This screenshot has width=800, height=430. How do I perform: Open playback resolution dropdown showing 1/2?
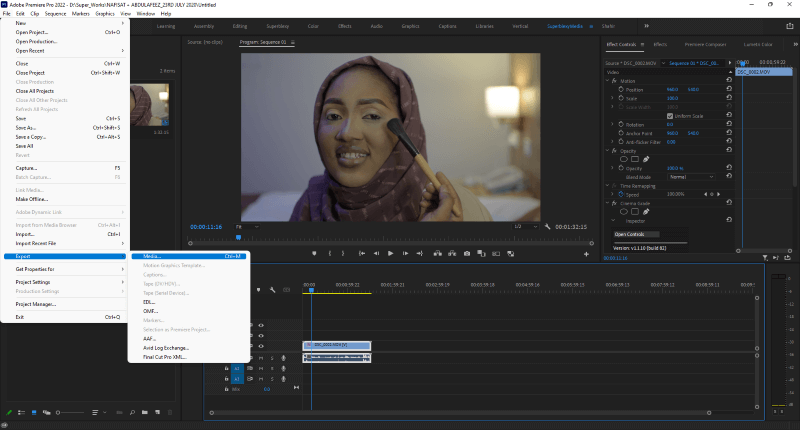(526, 226)
